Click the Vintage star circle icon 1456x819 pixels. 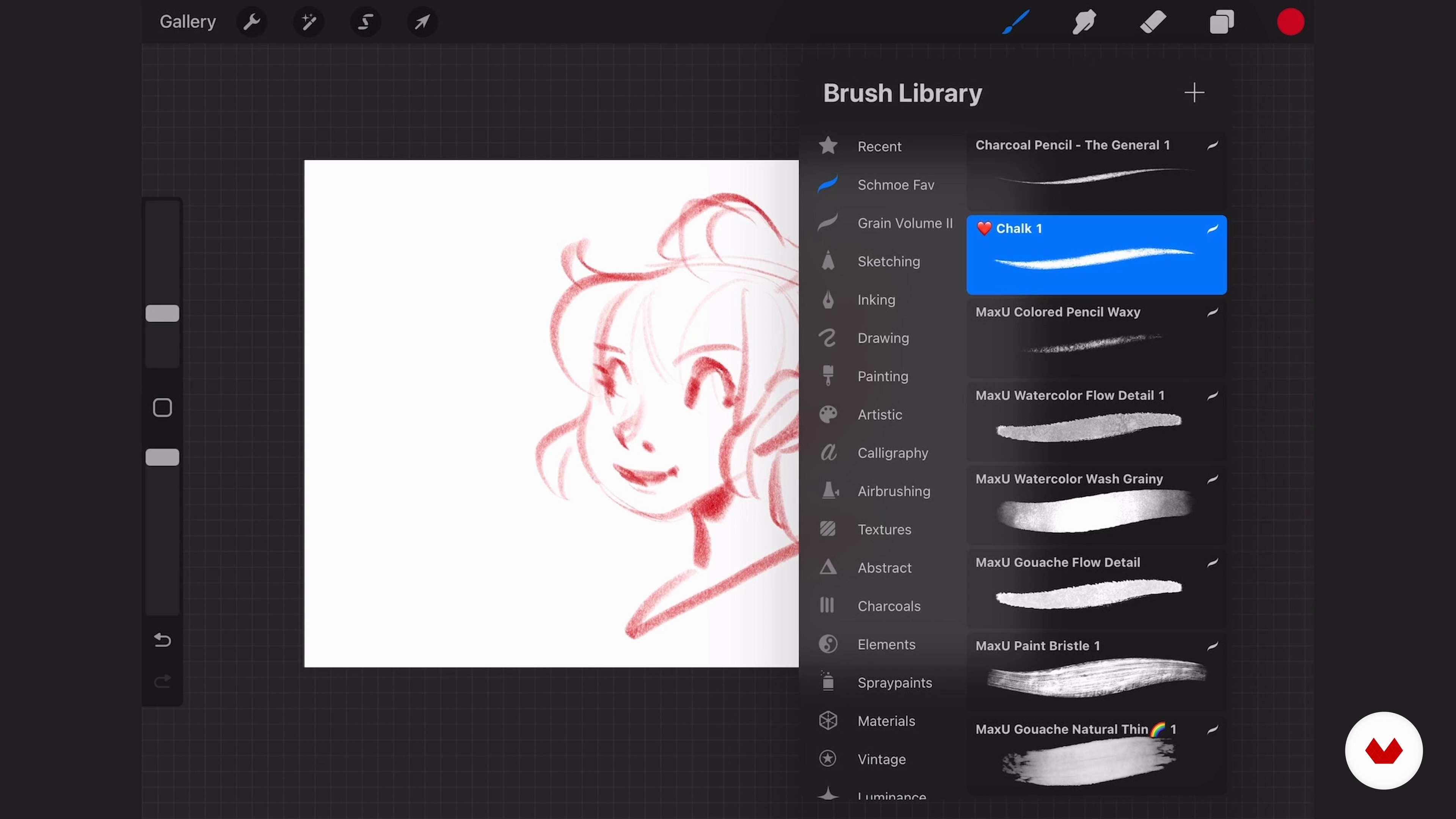pos(828,758)
